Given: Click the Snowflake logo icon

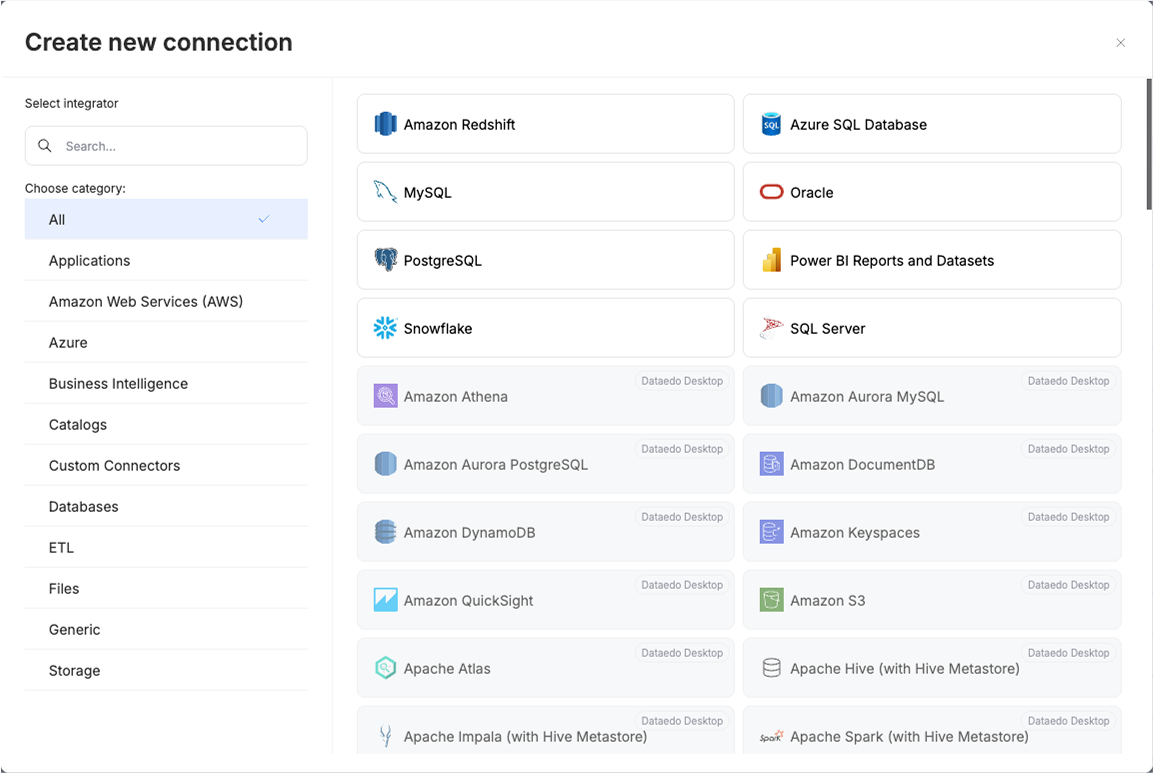Looking at the screenshot, I should click(385, 328).
